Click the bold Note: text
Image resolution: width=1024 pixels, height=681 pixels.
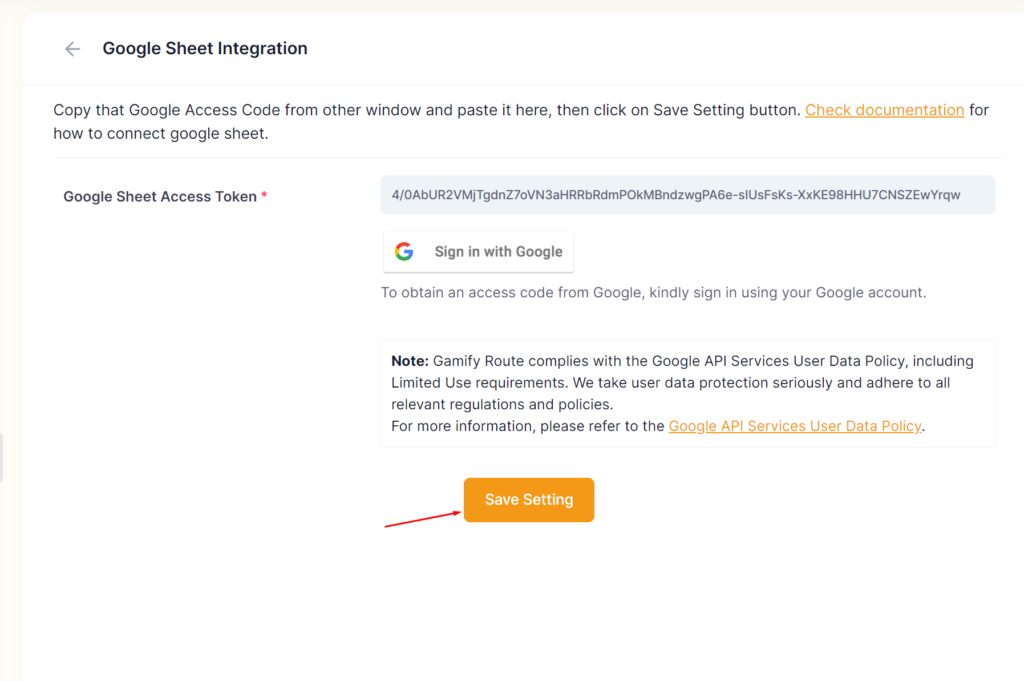click(409, 361)
